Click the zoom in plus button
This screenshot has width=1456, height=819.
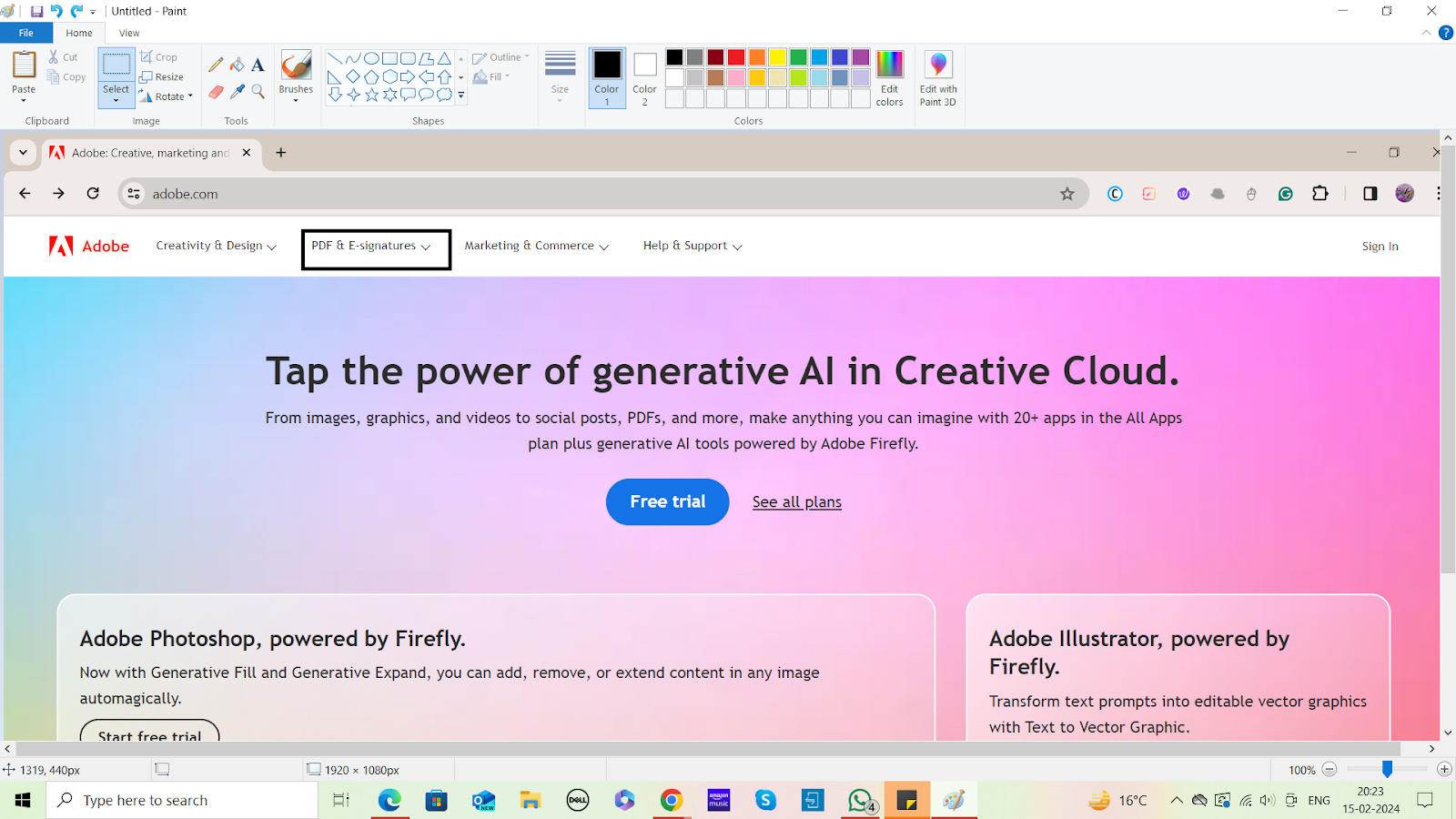tap(1444, 770)
